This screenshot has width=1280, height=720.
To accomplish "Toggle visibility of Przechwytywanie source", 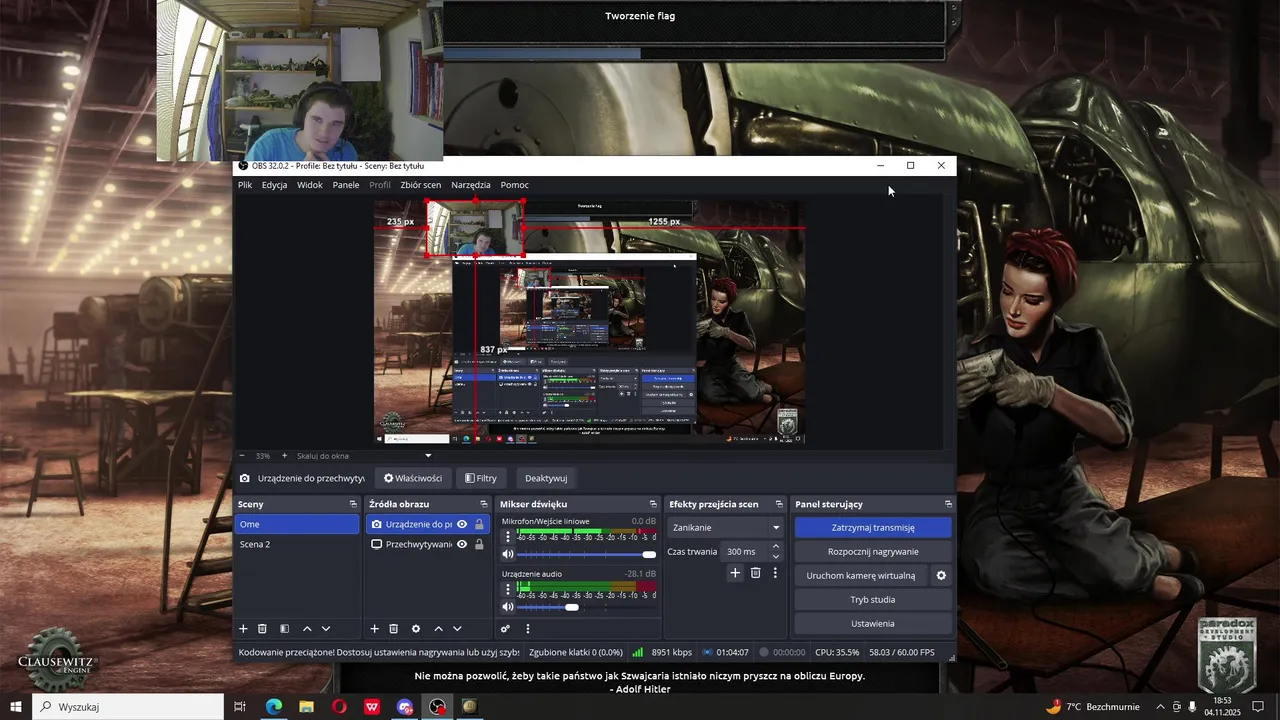I will [x=462, y=544].
